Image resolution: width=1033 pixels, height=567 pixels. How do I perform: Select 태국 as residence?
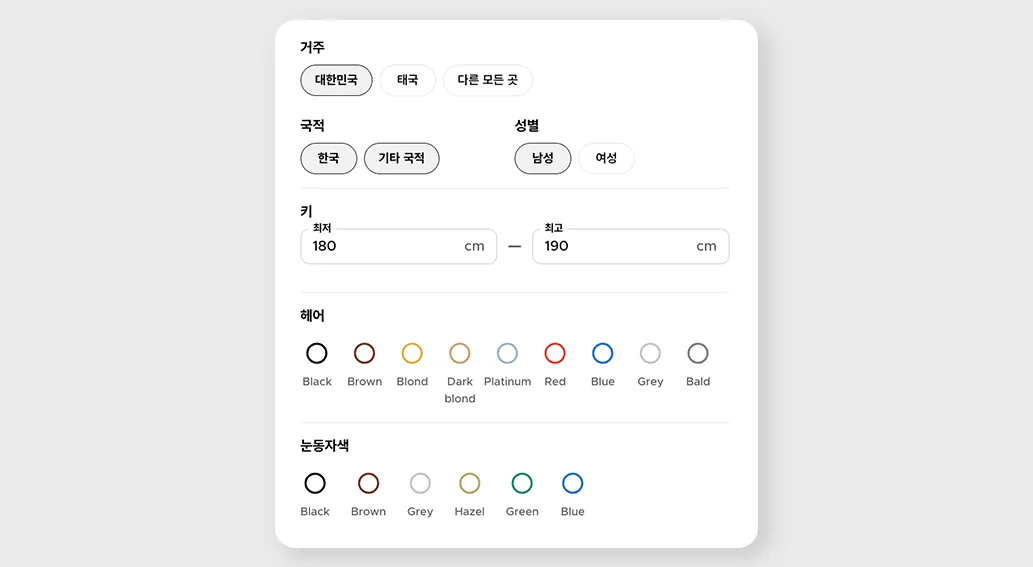[x=407, y=80]
